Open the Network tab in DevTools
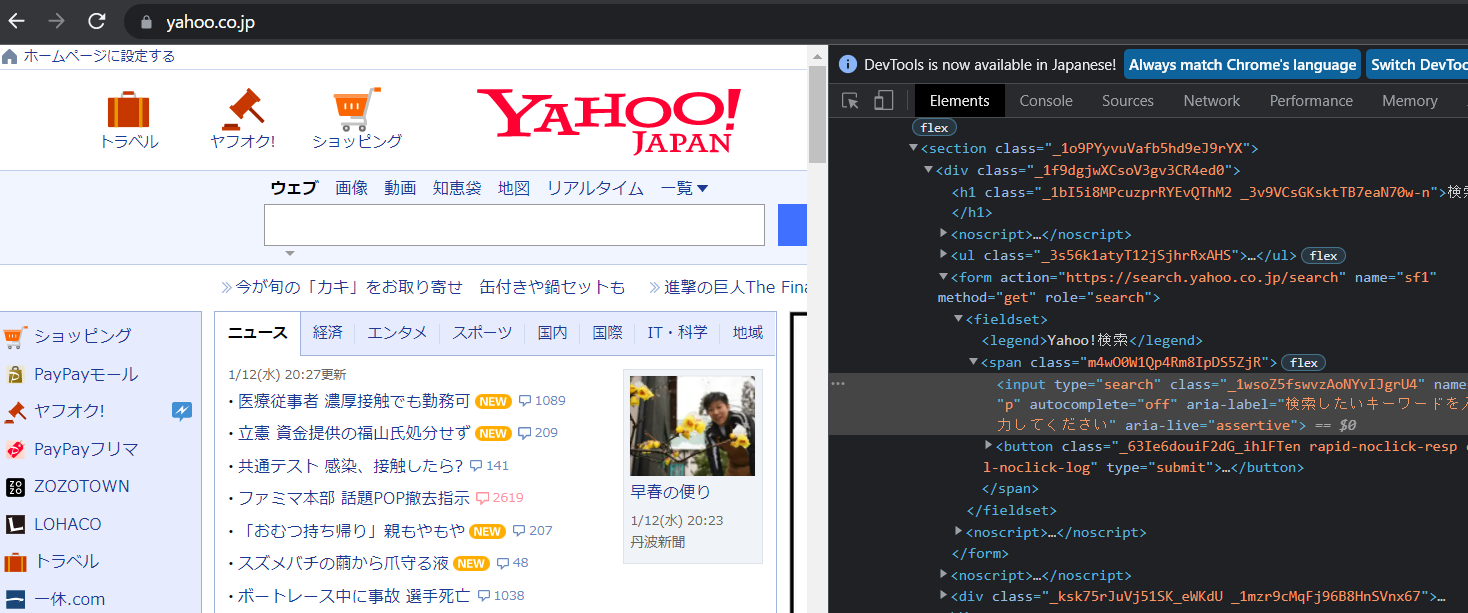 coord(1211,101)
